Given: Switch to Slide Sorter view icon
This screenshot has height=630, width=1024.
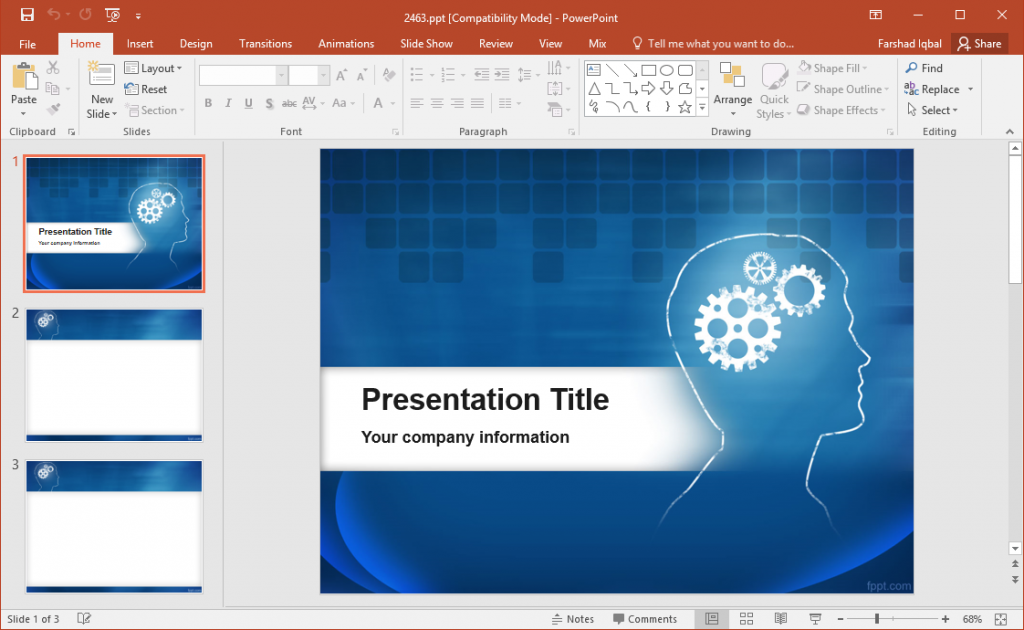Looking at the screenshot, I should point(746,618).
